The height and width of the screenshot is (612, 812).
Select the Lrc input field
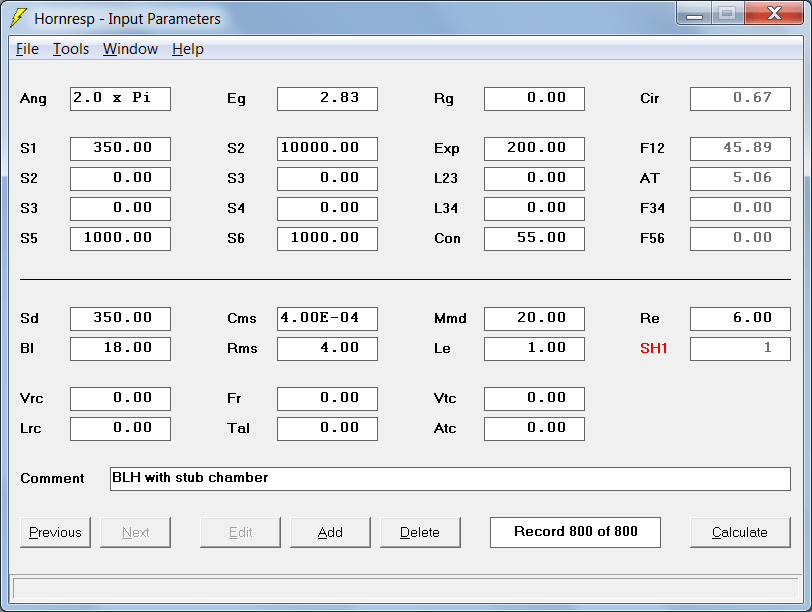(120, 429)
